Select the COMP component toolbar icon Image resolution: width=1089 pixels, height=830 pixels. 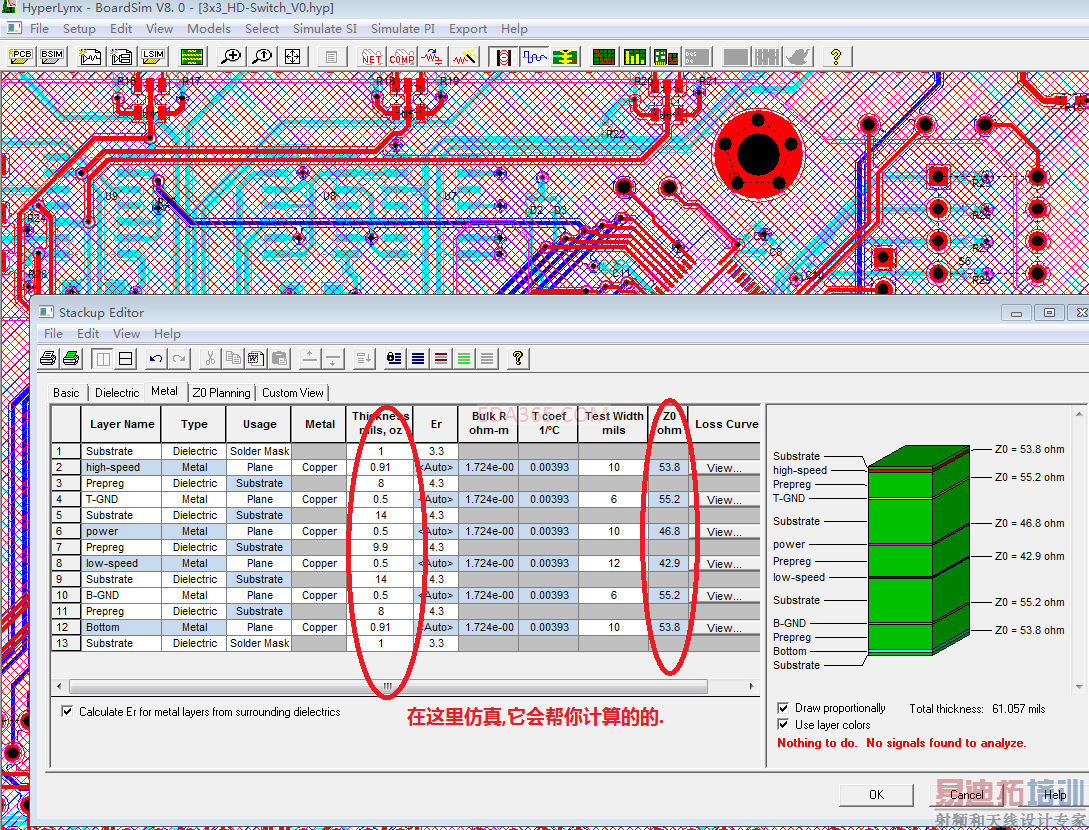[x=402, y=57]
